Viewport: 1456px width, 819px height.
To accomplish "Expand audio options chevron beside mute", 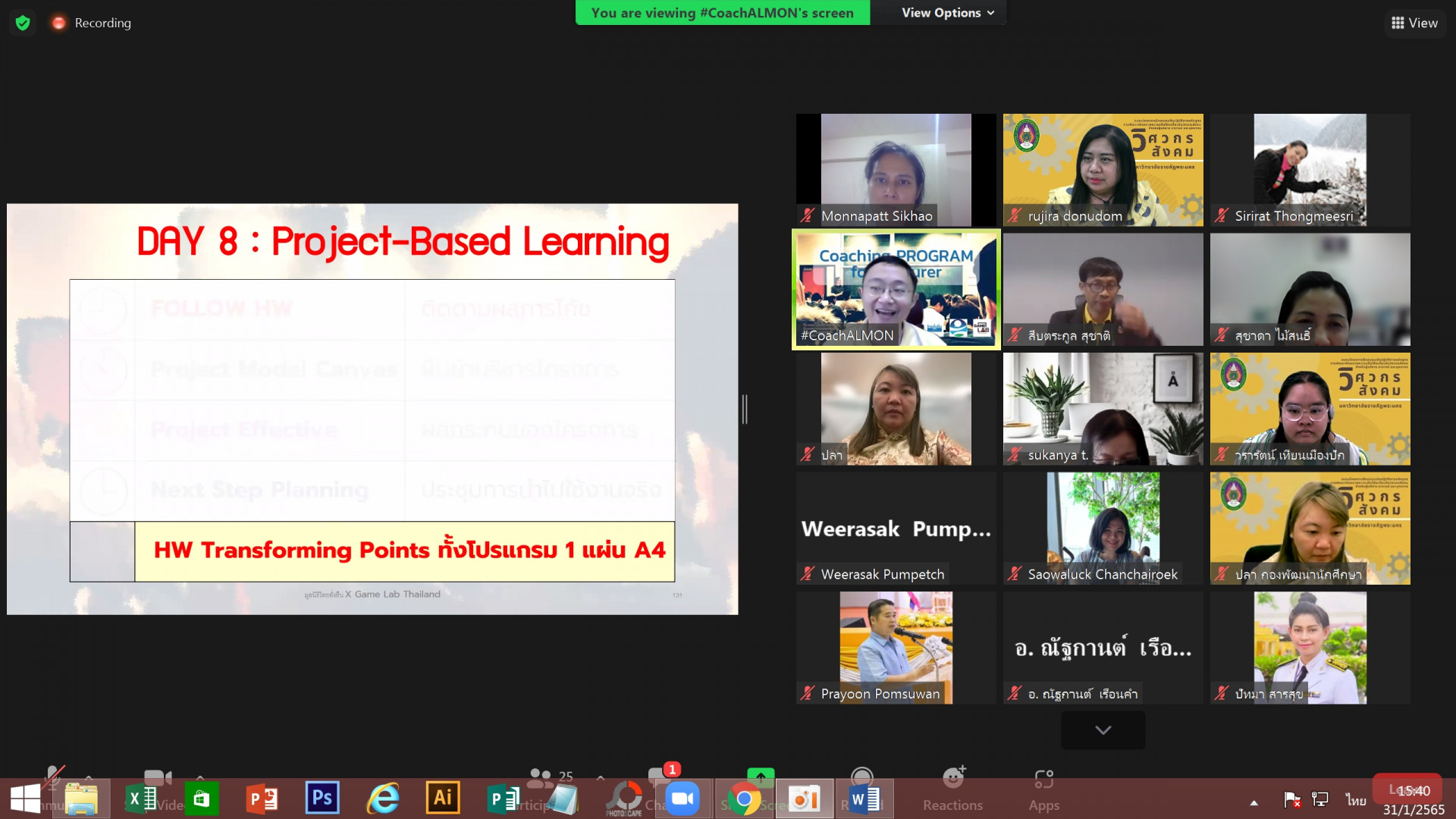I will click(89, 778).
